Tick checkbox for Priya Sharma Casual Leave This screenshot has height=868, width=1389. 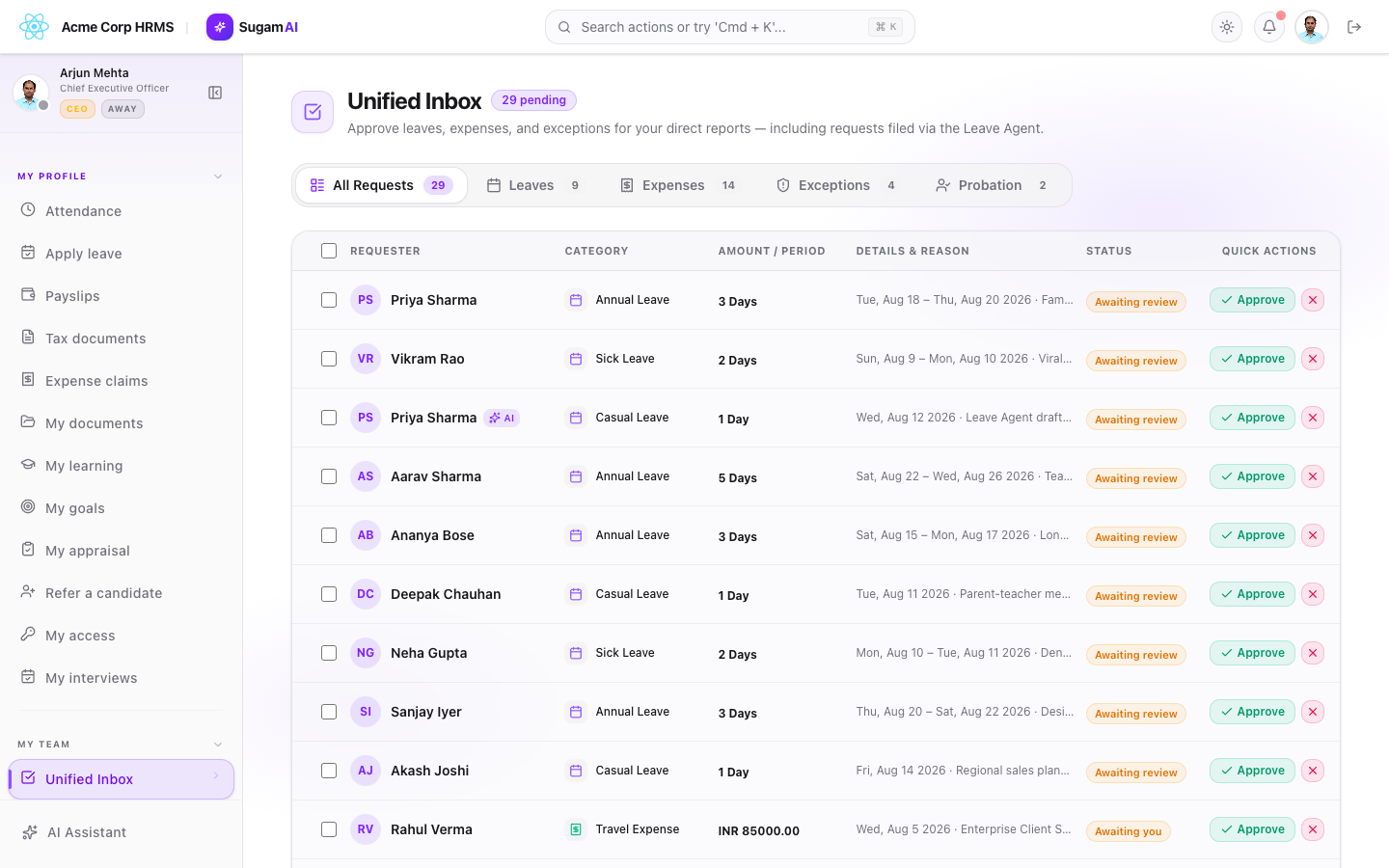[x=329, y=418]
